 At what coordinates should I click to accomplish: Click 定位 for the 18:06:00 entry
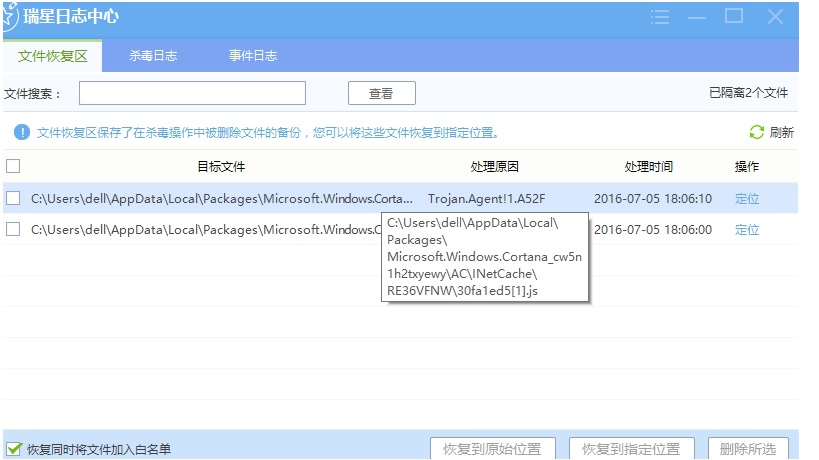(x=747, y=230)
